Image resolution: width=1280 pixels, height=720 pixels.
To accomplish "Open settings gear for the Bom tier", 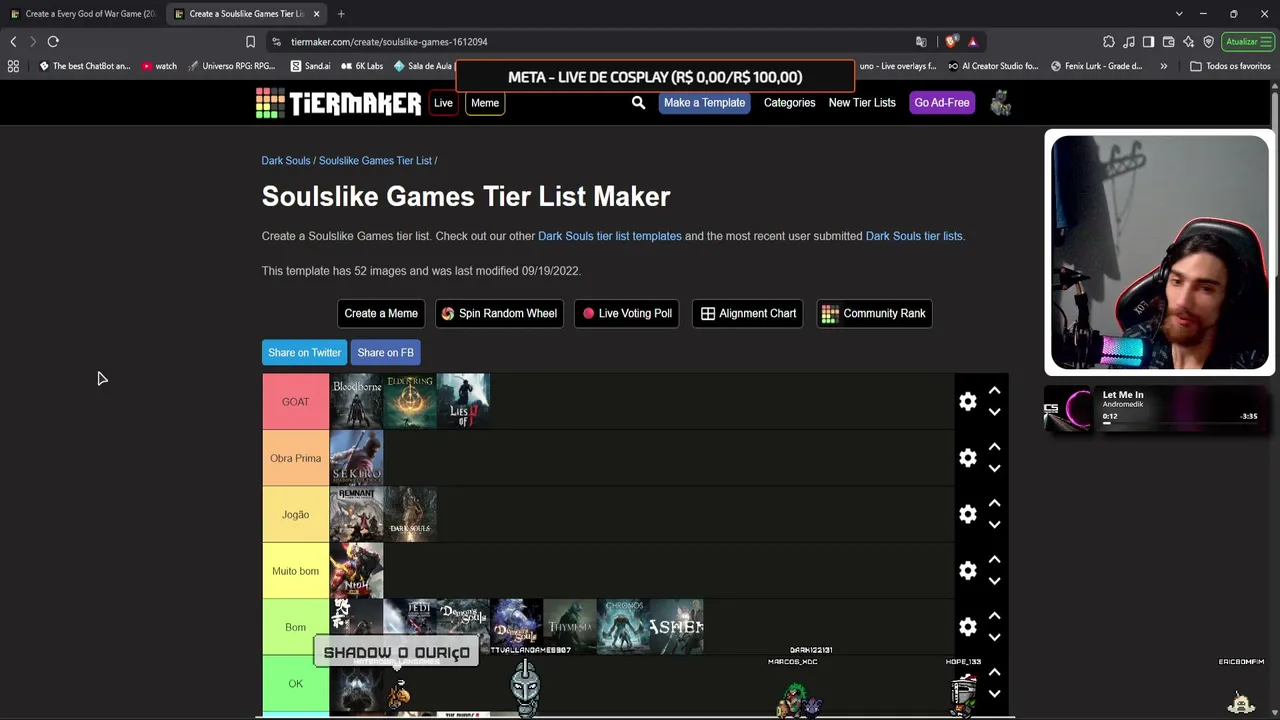I will click(967, 627).
